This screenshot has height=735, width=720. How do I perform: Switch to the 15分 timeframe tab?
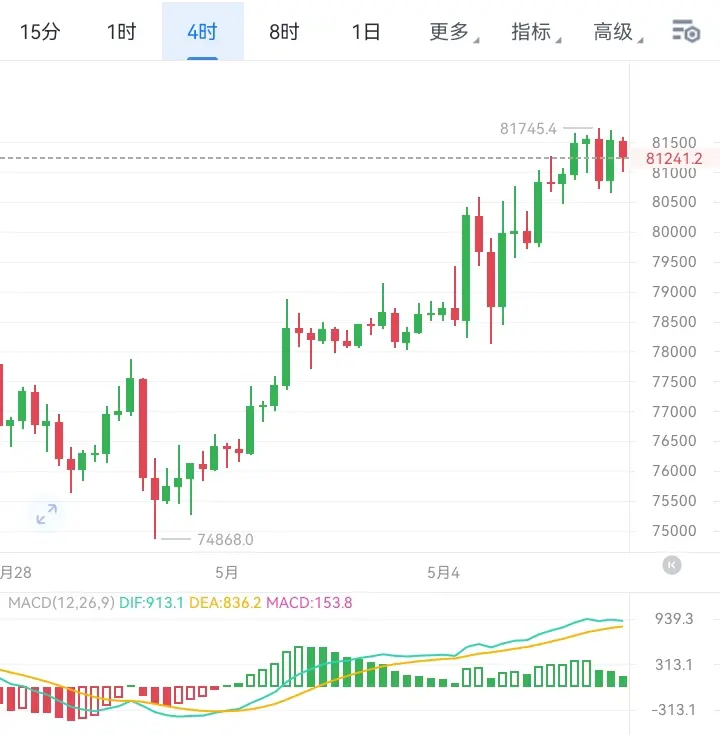[40, 31]
